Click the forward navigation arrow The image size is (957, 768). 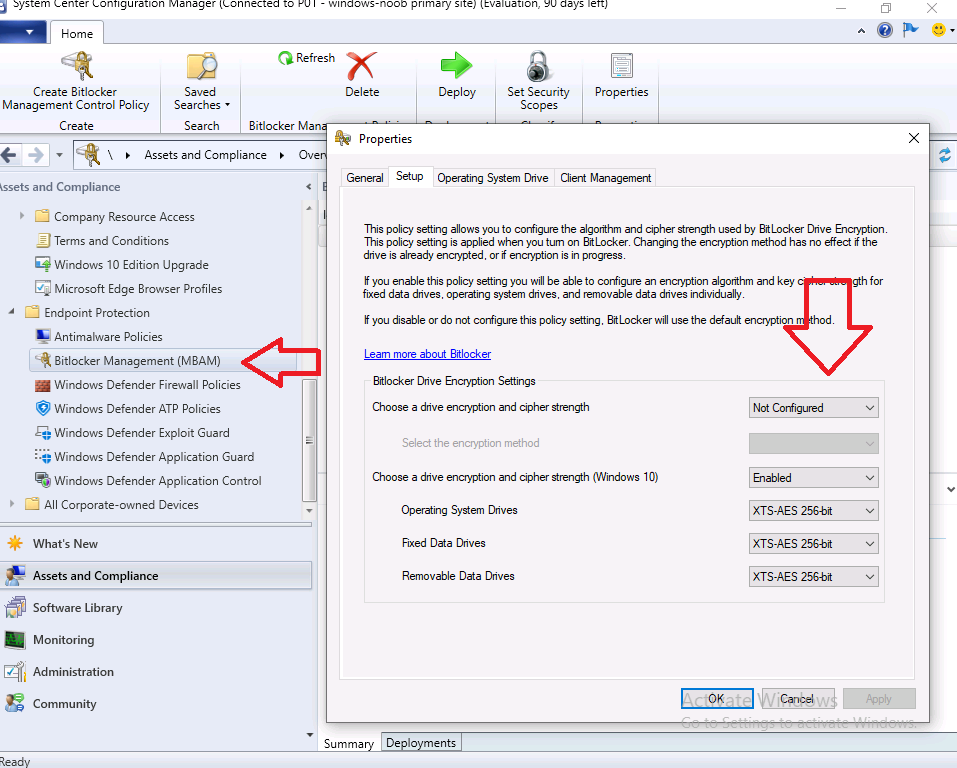[36, 155]
